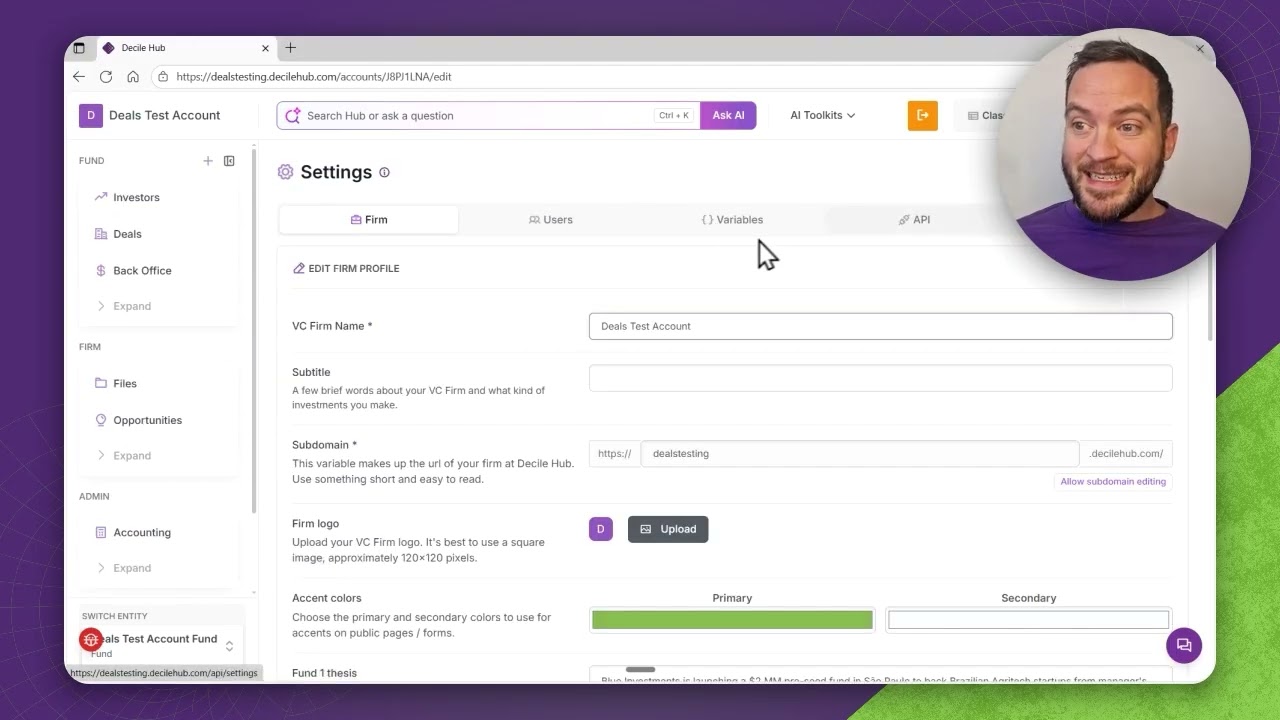Click the browser back arrow
The height and width of the screenshot is (720, 1280).
79,76
